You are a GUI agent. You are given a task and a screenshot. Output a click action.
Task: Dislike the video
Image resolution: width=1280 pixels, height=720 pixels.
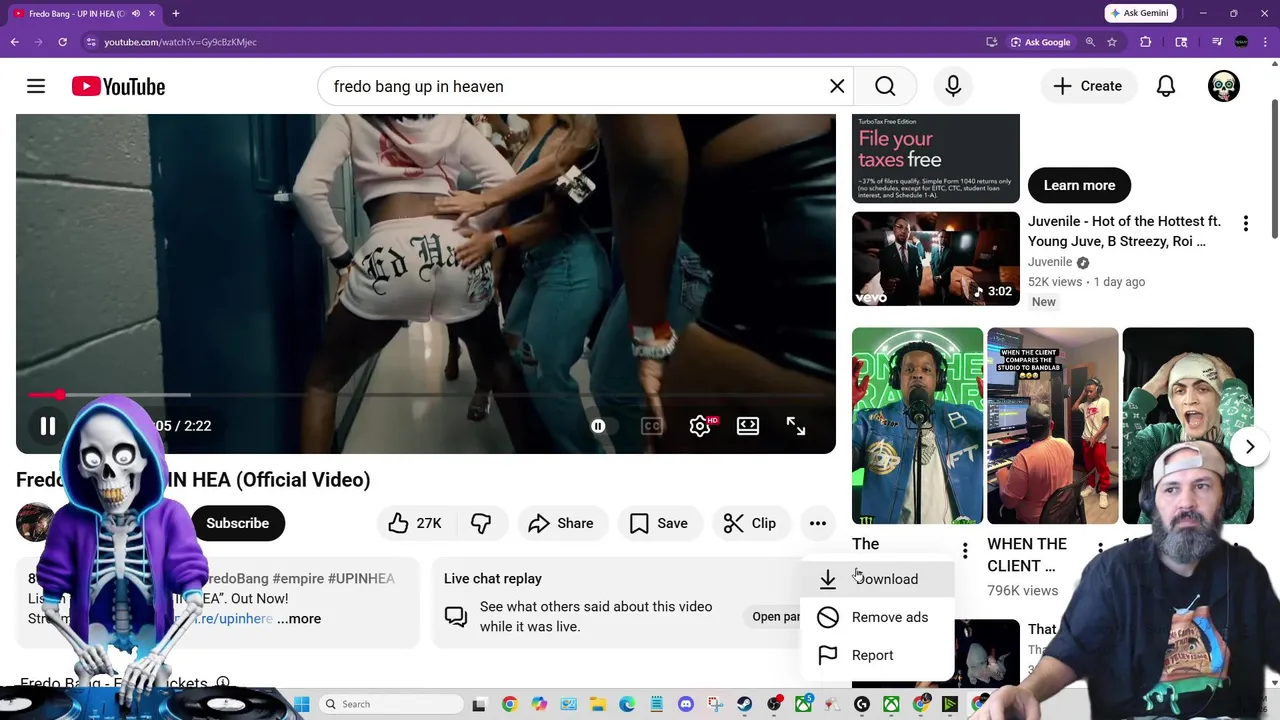pyautogui.click(x=481, y=523)
